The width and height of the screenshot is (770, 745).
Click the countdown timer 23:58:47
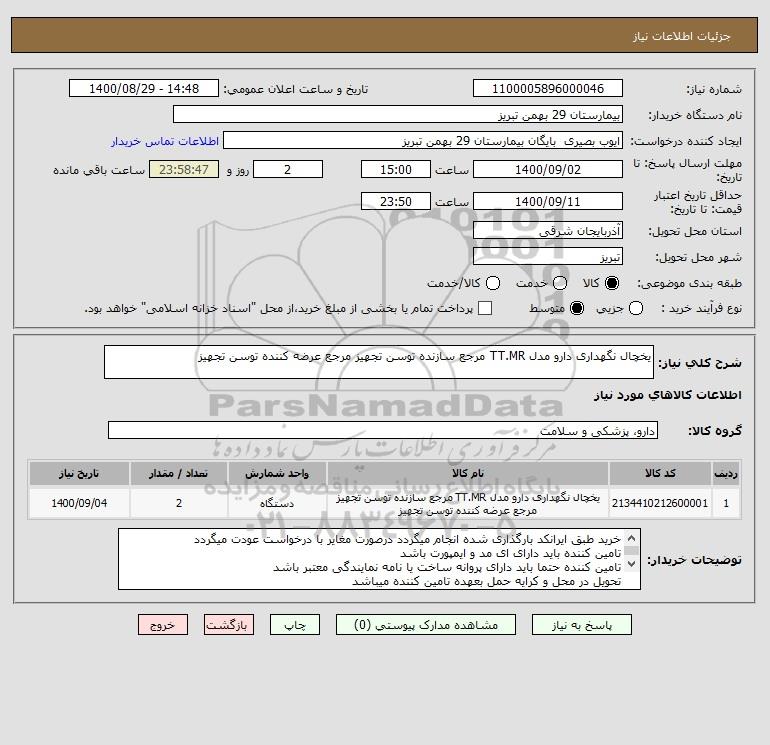pos(184,169)
